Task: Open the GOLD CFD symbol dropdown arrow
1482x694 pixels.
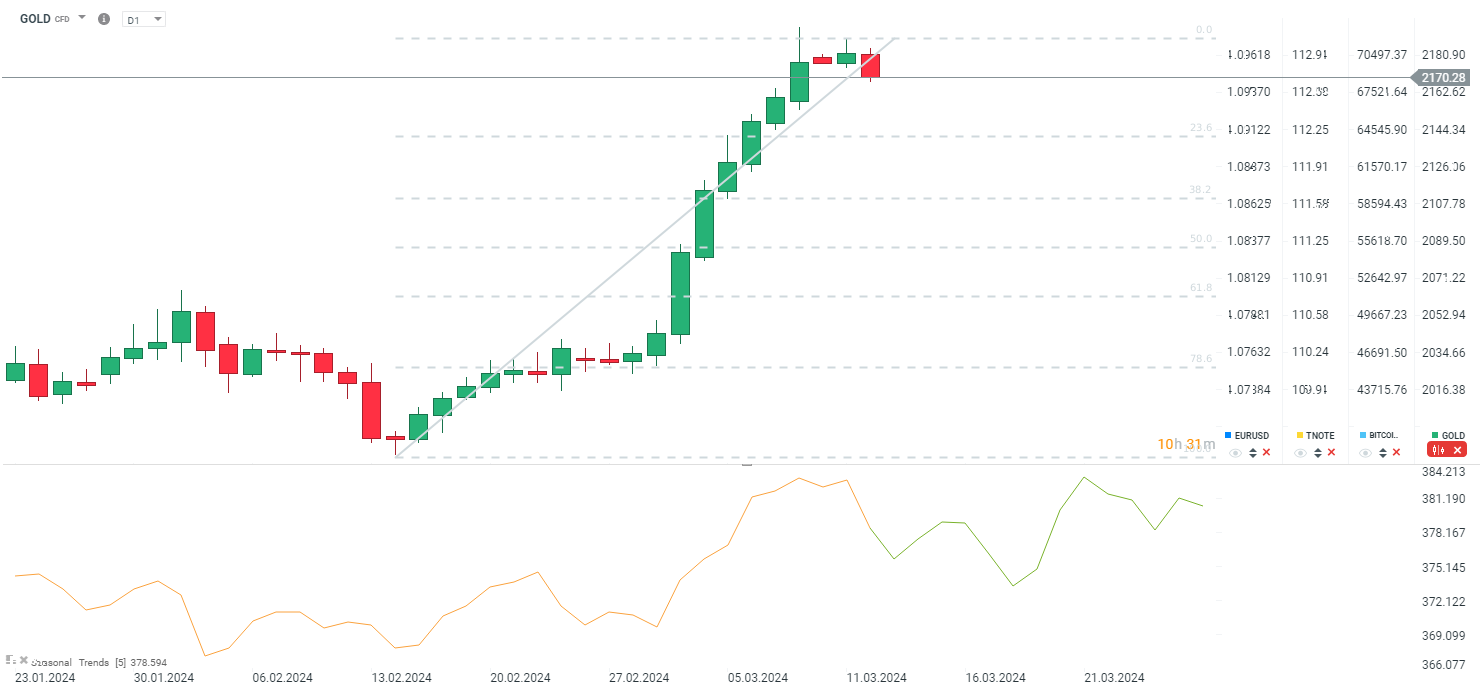Action: (82, 18)
